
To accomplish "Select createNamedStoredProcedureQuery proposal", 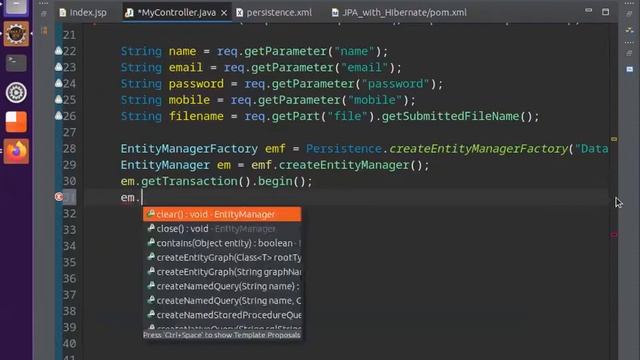I will click(x=222, y=315).
